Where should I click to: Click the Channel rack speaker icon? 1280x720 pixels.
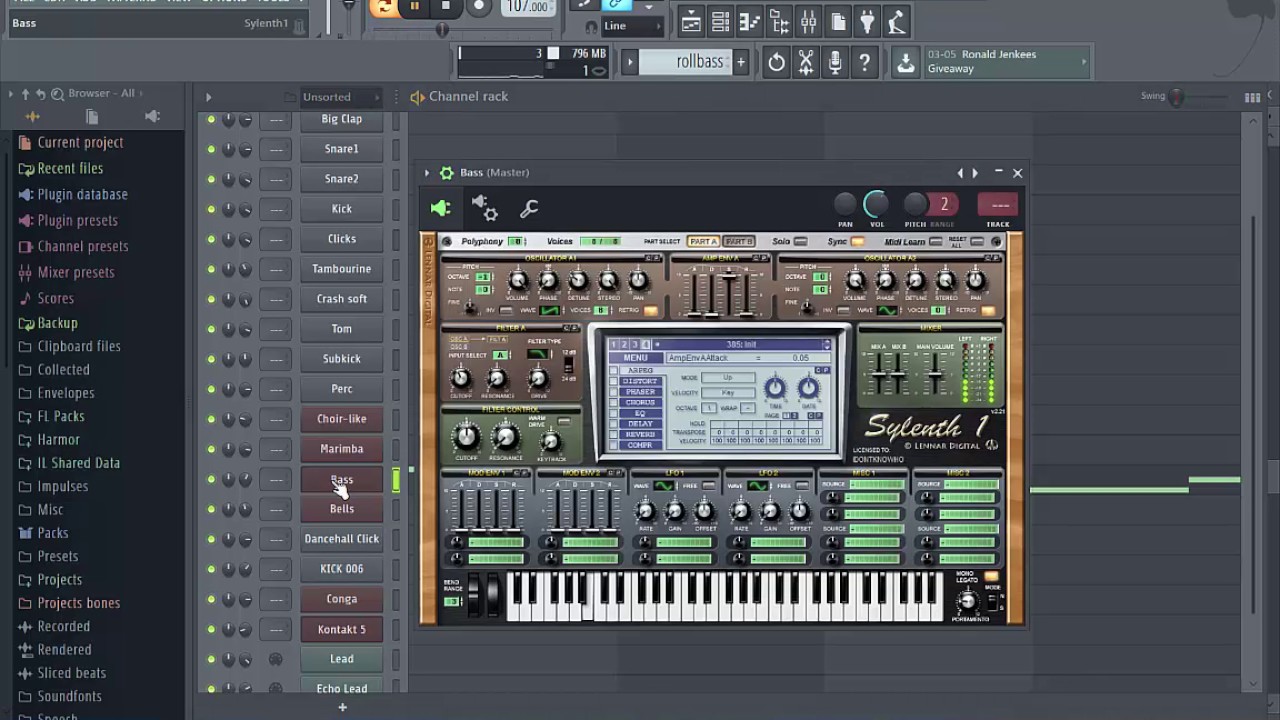coord(417,97)
